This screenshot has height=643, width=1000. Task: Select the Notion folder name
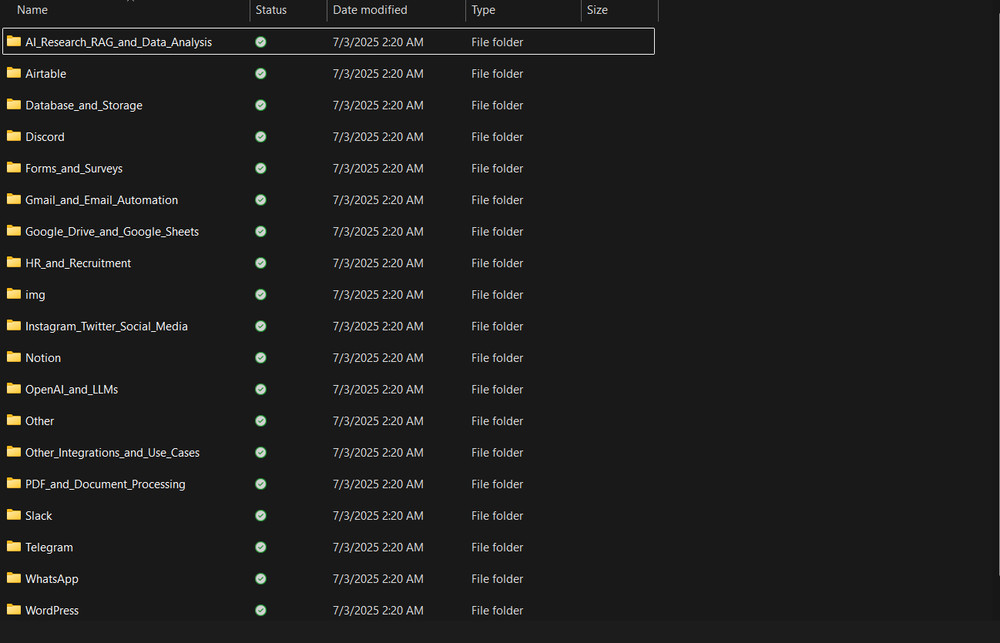tap(43, 358)
